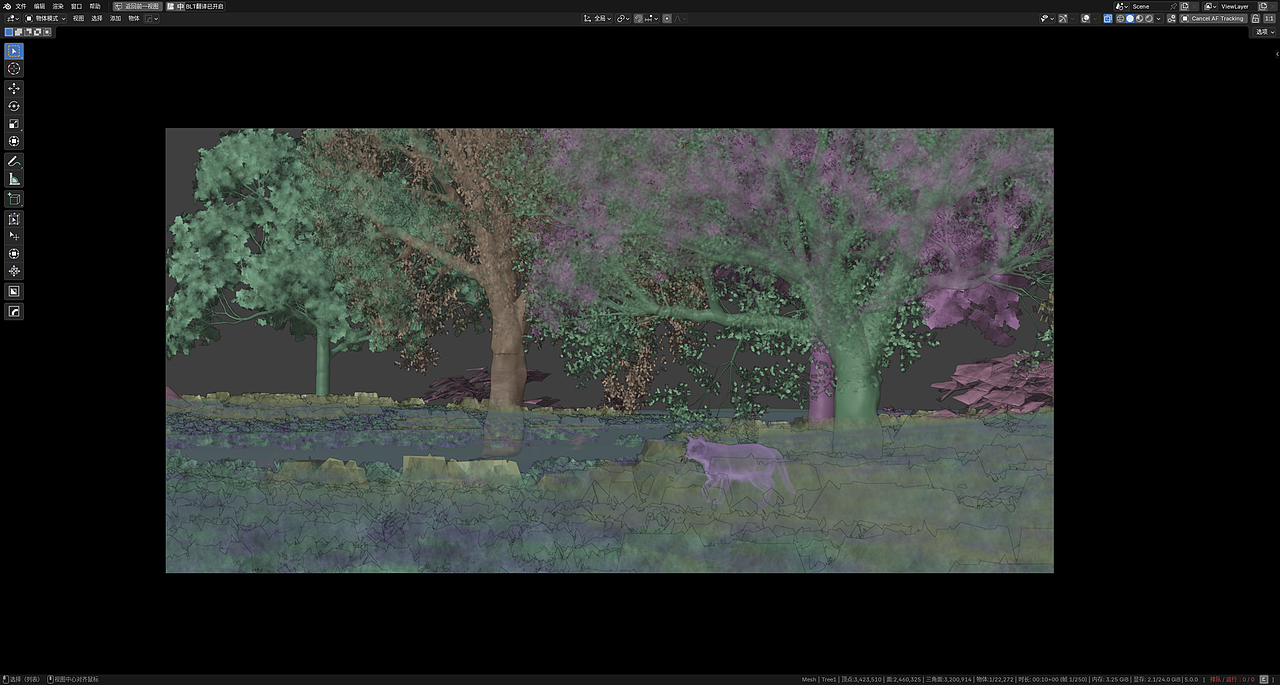The height and width of the screenshot is (685, 1280).
Task: Click the new scene icon next to Scene
Action: click(1184, 6)
